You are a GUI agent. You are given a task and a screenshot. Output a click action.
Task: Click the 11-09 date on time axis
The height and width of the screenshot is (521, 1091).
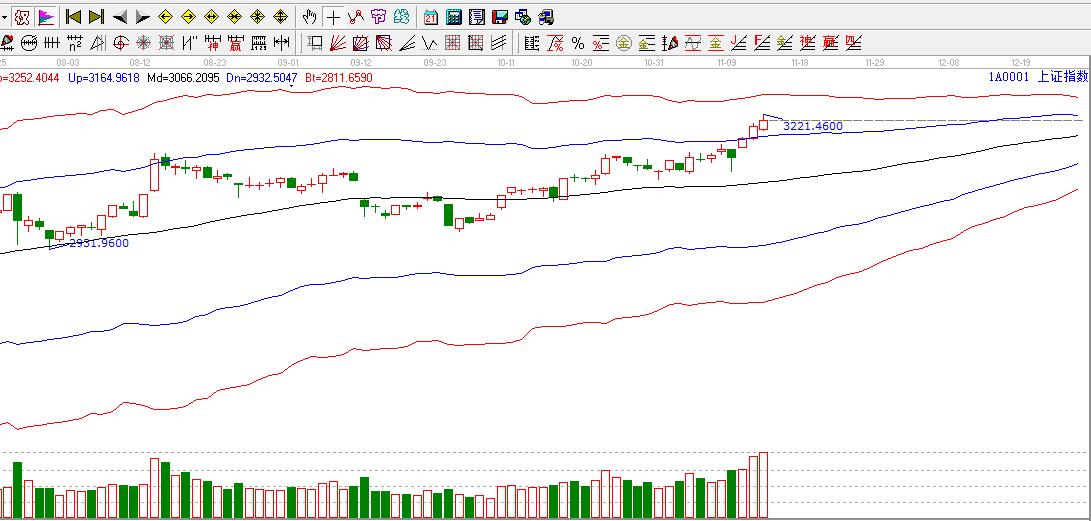pyautogui.click(x=727, y=62)
